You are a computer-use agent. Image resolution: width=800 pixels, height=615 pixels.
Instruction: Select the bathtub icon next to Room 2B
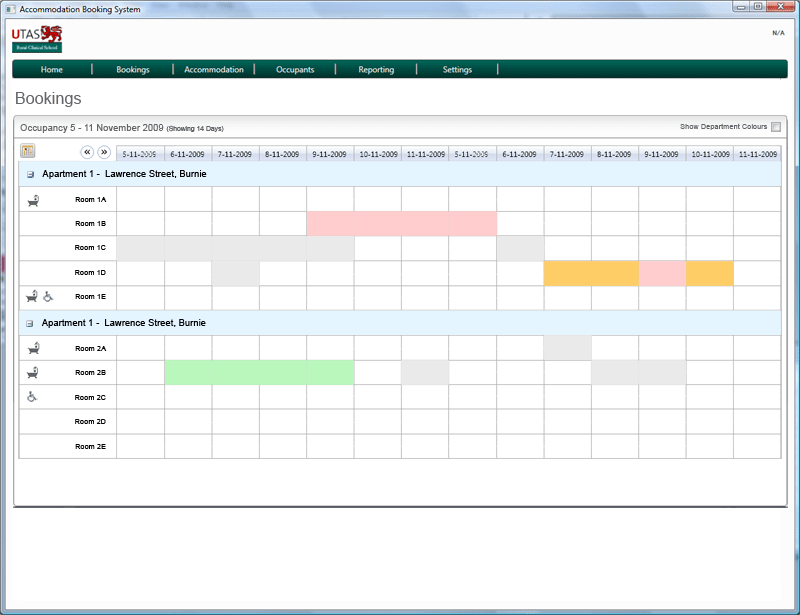tap(31, 372)
